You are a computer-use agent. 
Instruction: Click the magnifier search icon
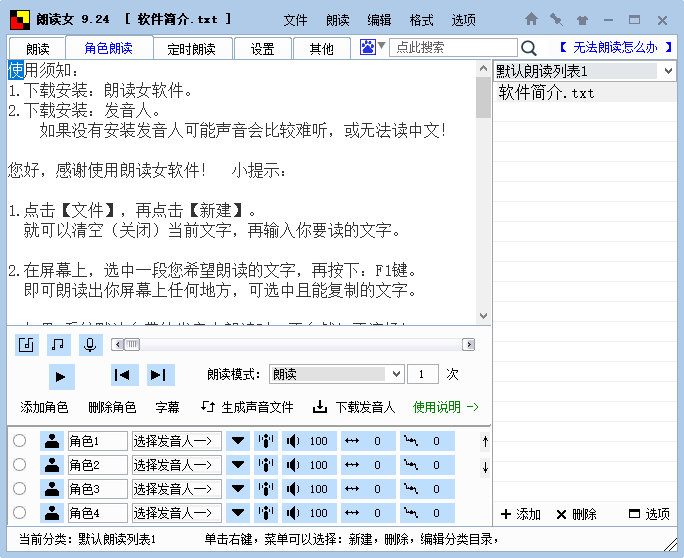[528, 48]
